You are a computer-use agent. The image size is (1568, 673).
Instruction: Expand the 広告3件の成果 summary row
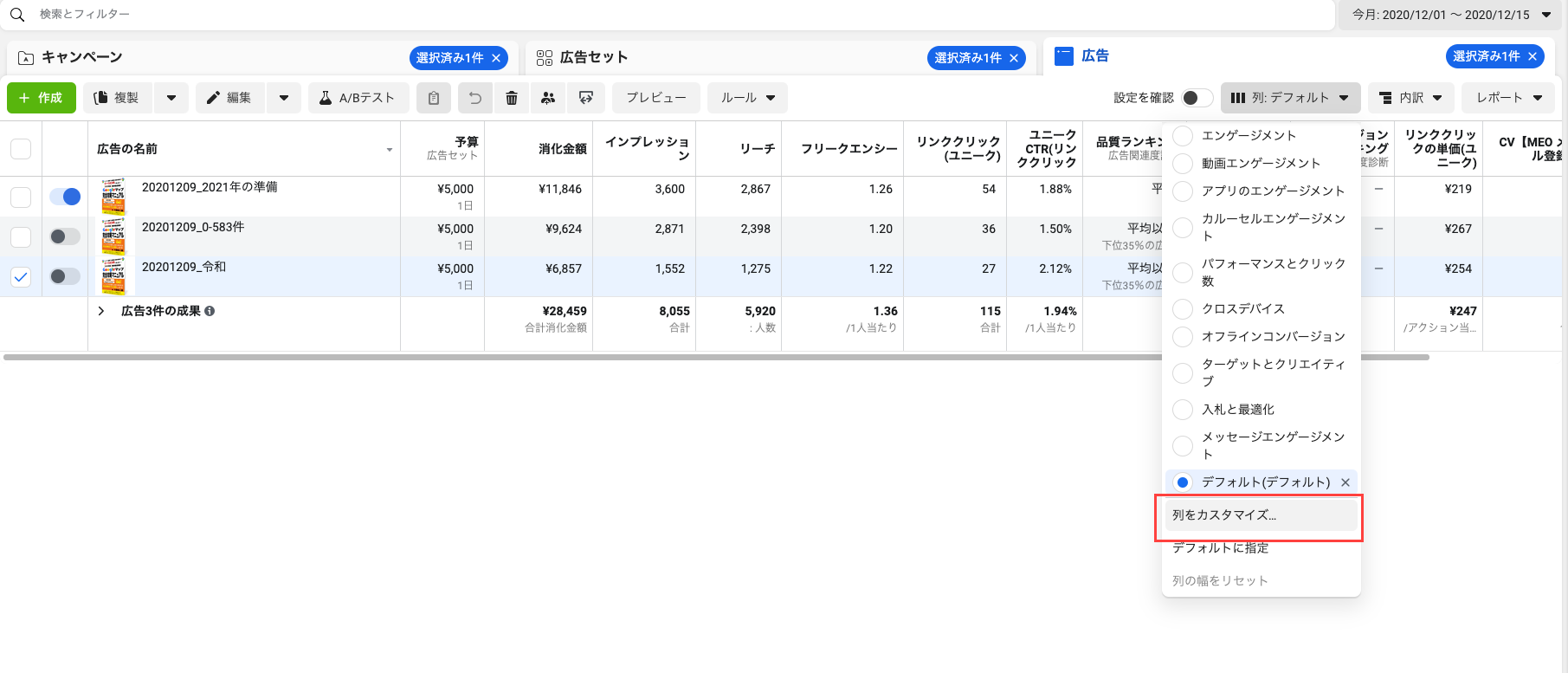(x=101, y=311)
